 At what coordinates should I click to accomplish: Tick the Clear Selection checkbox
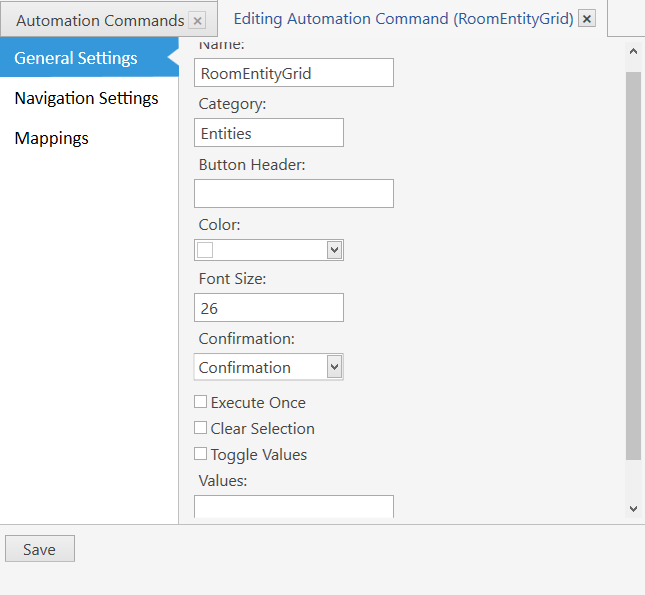click(x=200, y=428)
